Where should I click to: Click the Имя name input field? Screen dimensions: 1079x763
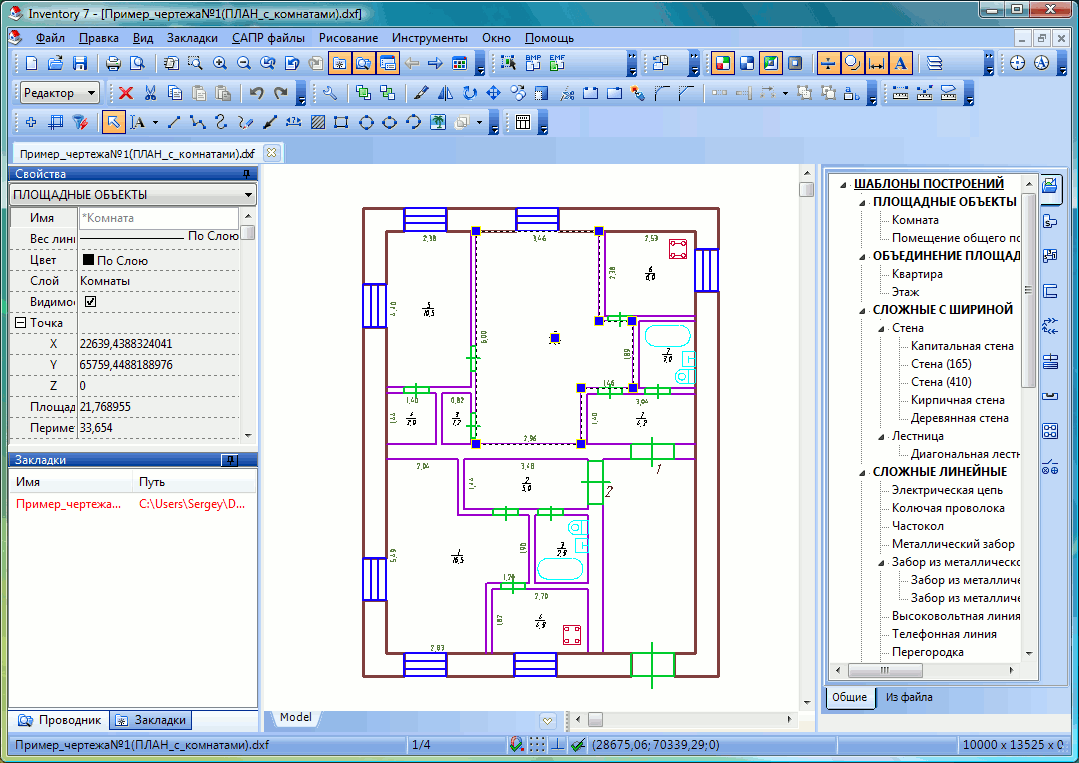coord(158,218)
